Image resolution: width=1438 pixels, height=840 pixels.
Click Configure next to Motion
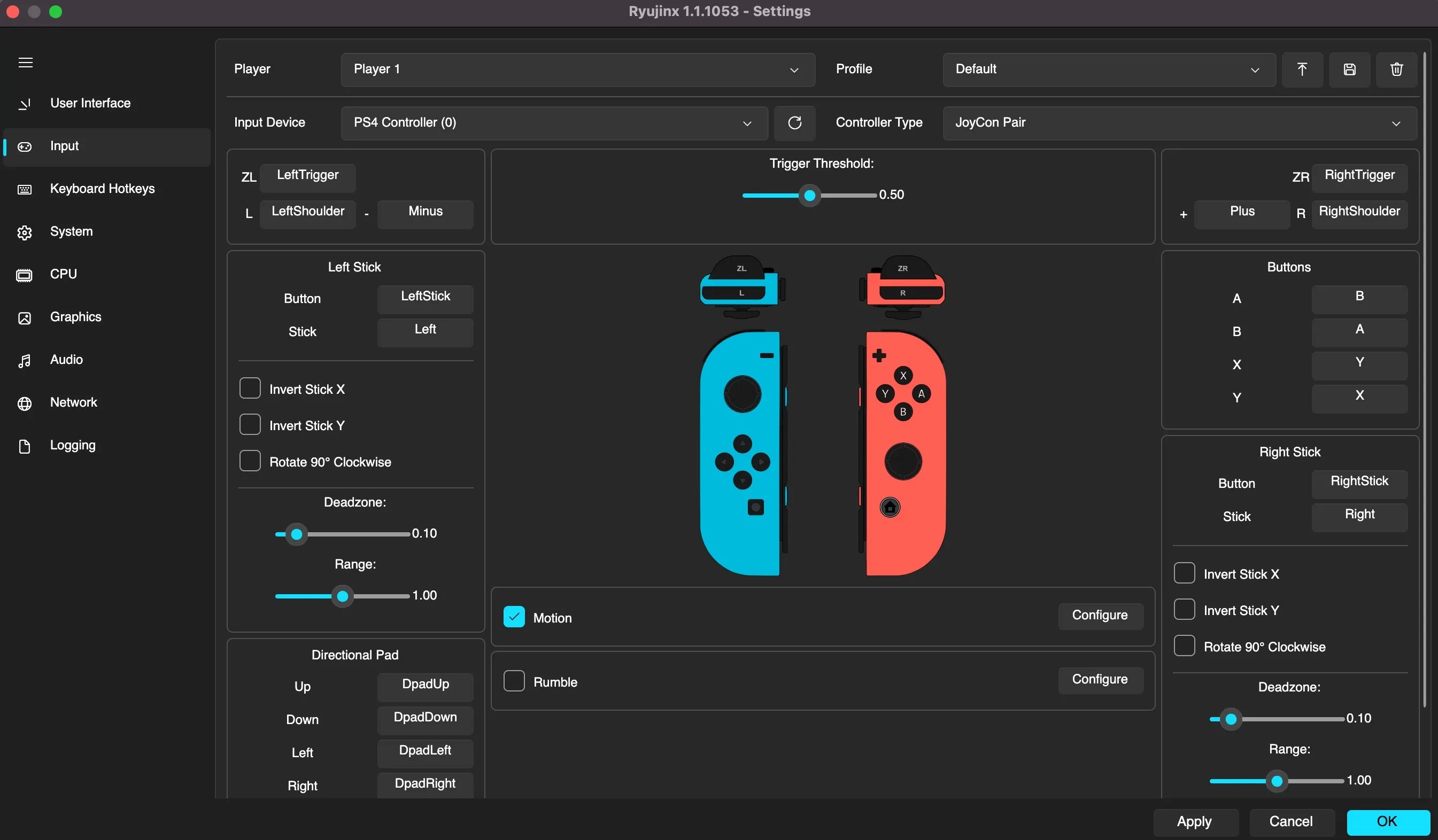pos(1100,616)
